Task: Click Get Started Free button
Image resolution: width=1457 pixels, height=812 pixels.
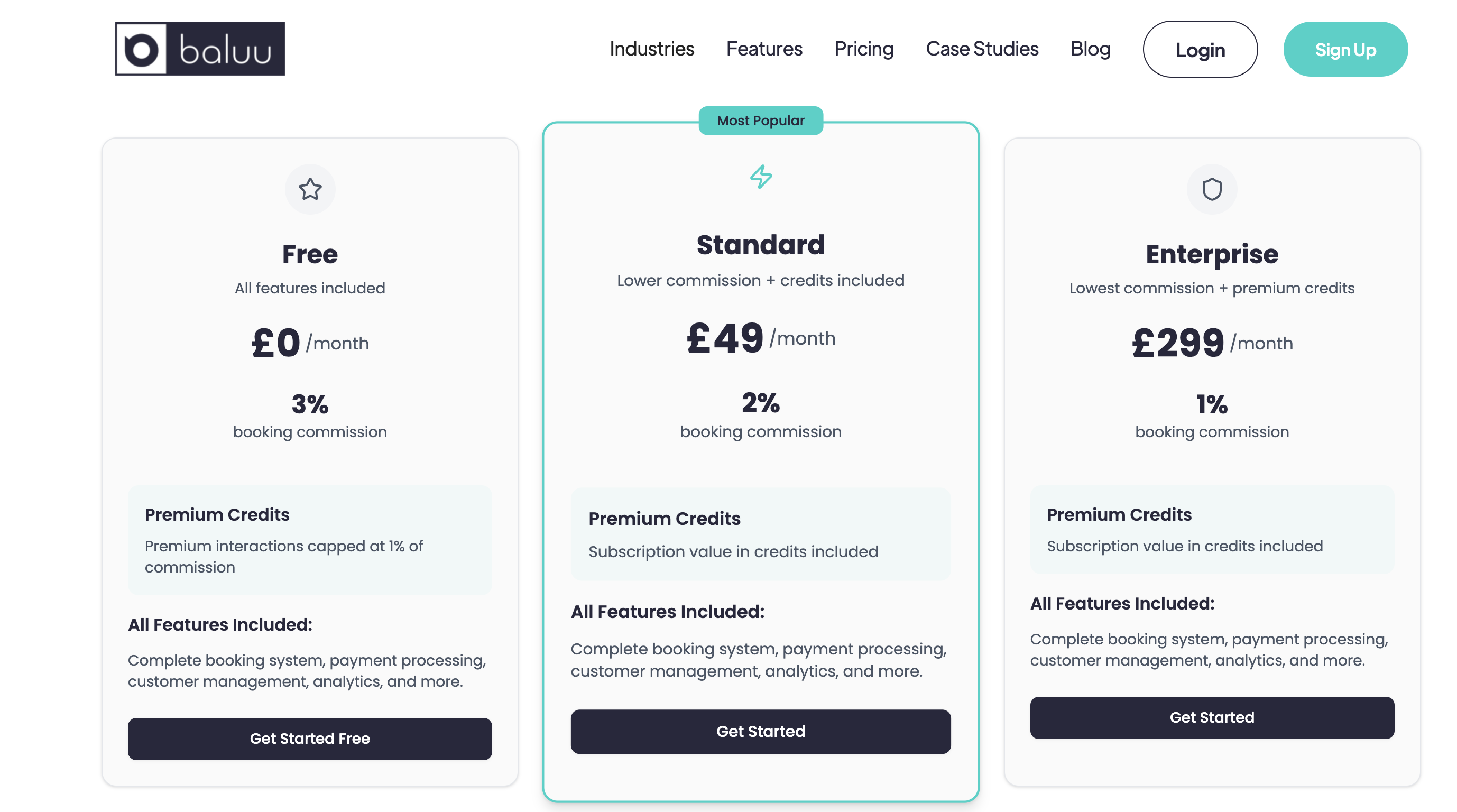Action: click(310, 739)
